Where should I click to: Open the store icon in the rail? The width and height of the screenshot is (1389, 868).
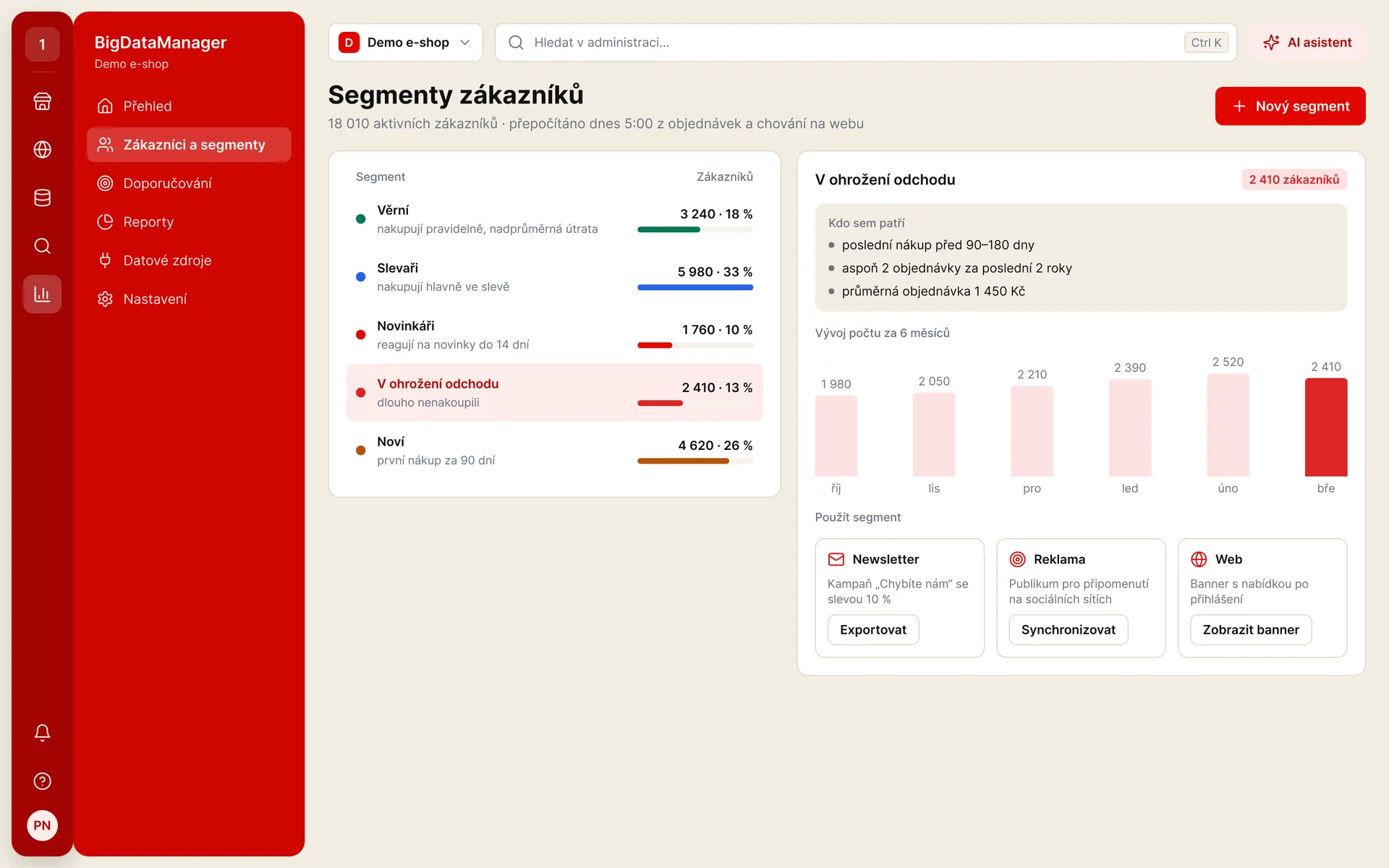click(42, 101)
